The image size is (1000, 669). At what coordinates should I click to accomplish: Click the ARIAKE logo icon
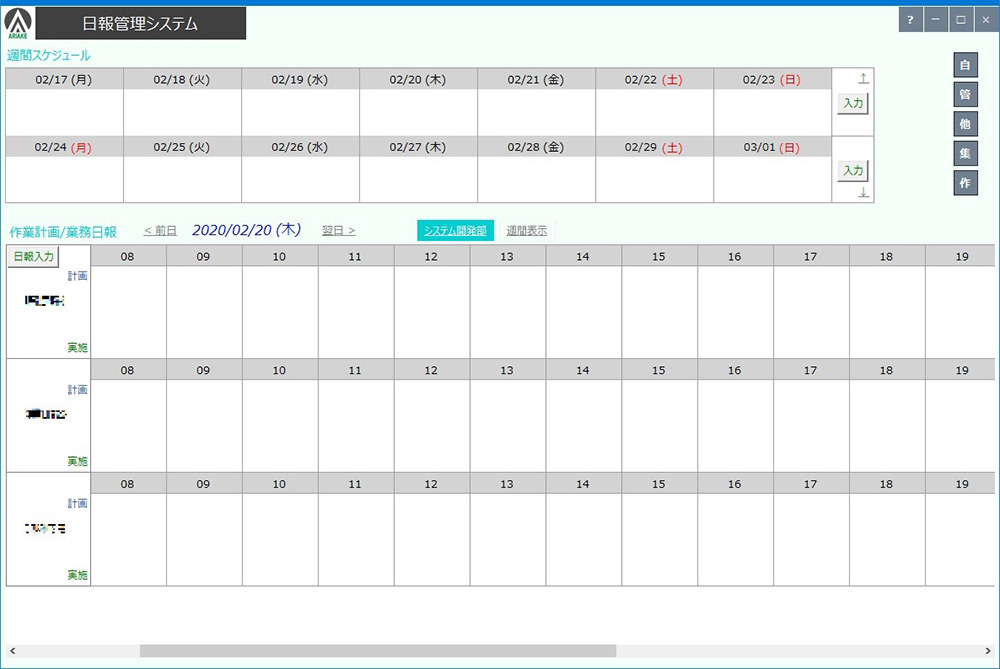(x=18, y=24)
